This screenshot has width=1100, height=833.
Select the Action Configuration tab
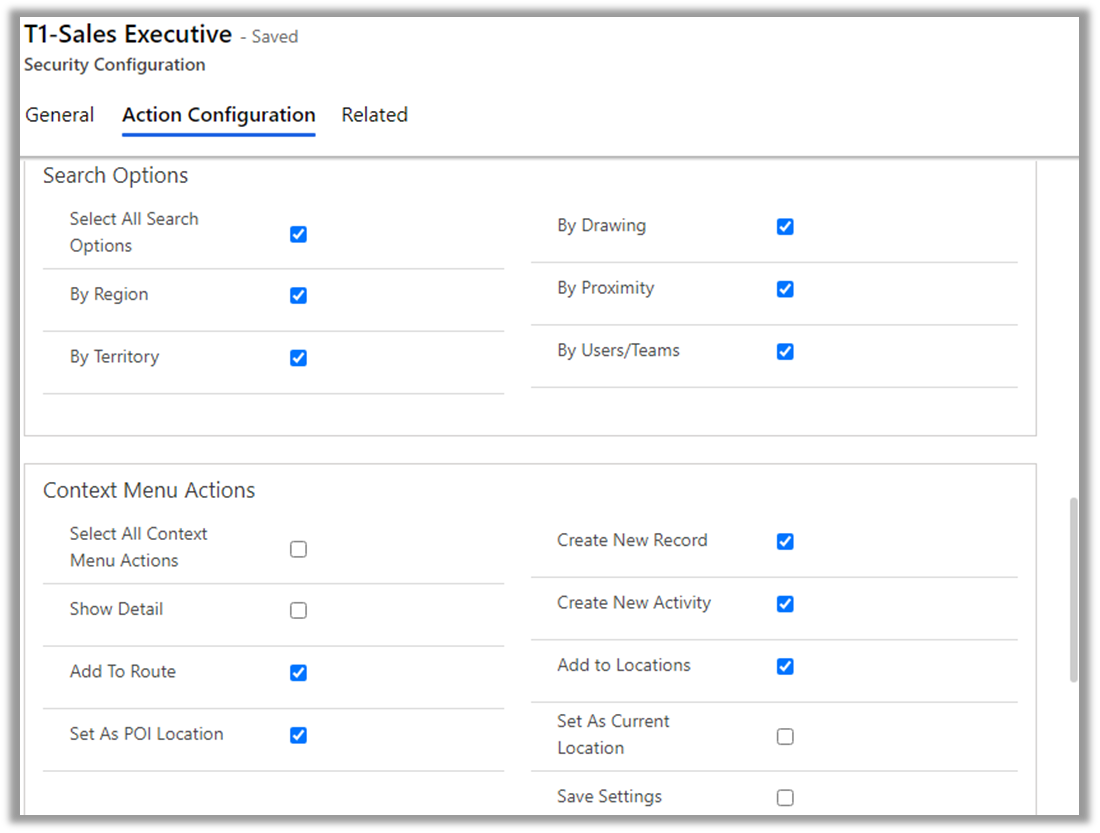218,115
